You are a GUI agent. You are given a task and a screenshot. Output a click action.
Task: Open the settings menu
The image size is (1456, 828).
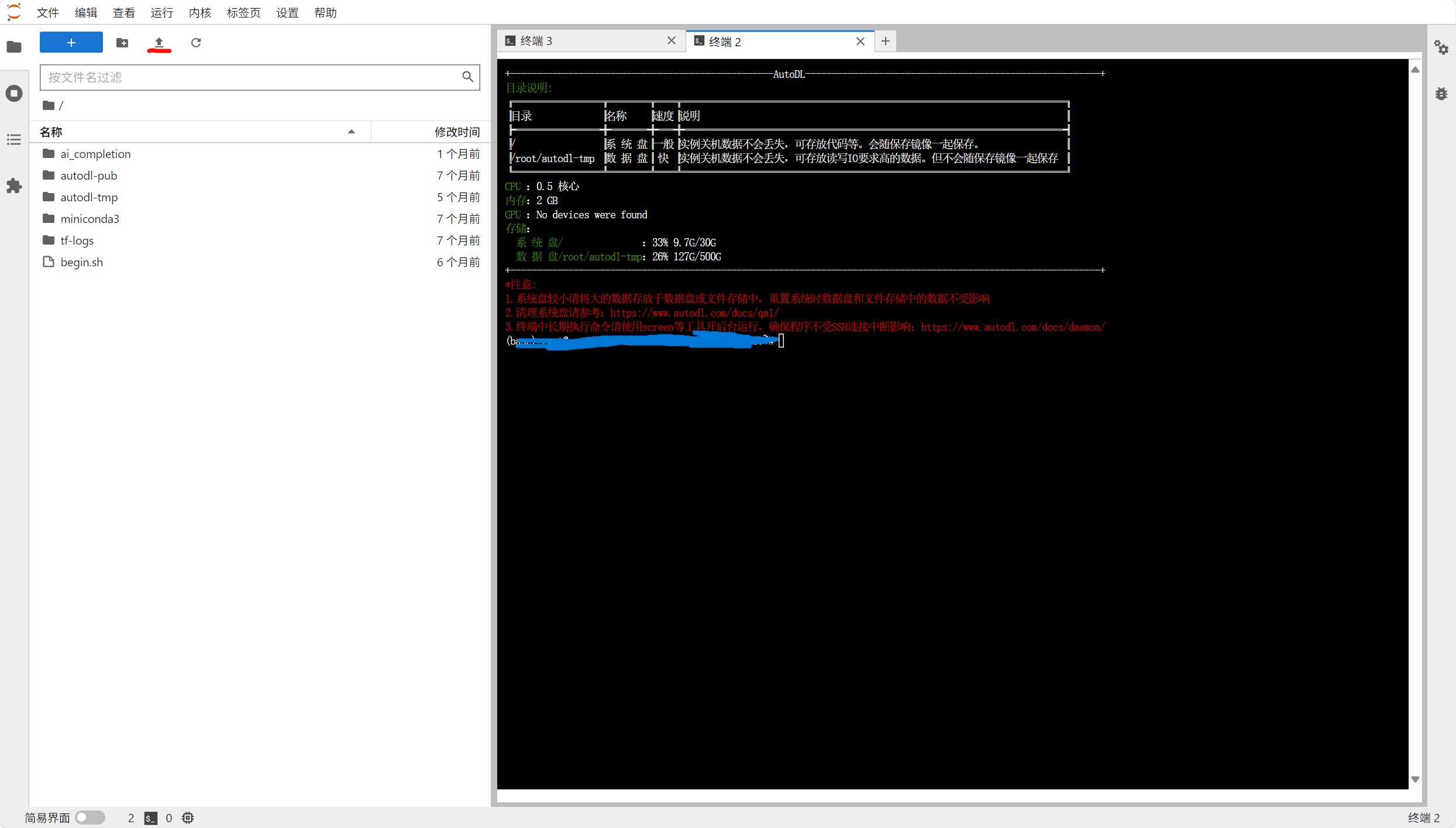(x=287, y=12)
